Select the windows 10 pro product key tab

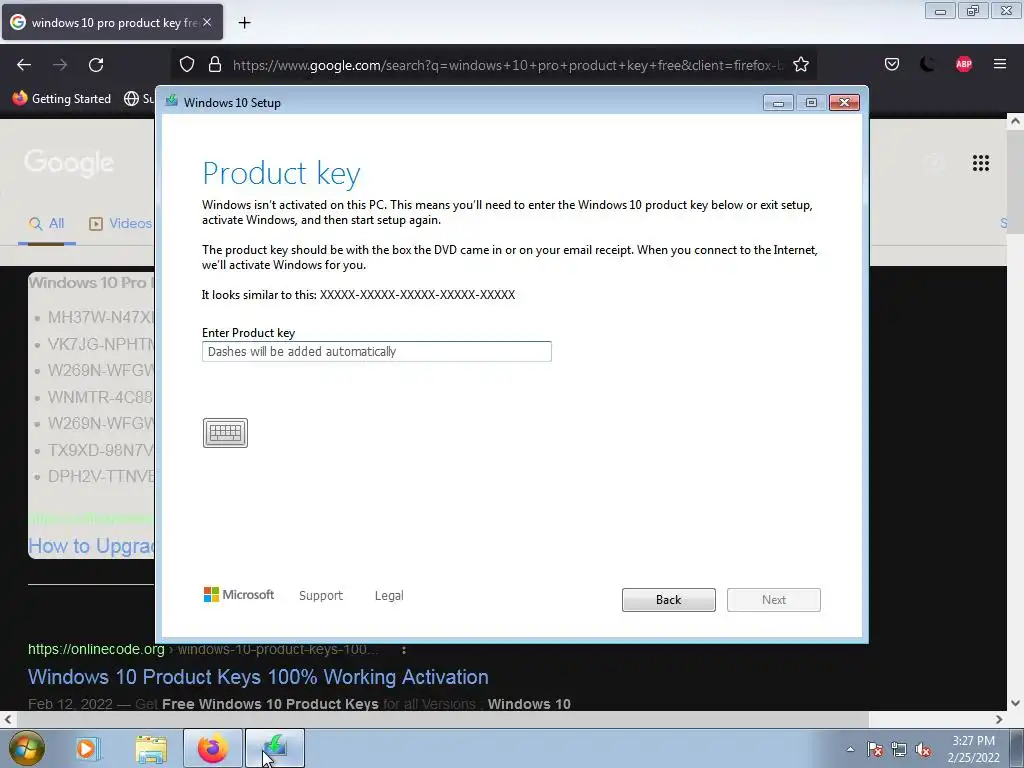(x=112, y=22)
